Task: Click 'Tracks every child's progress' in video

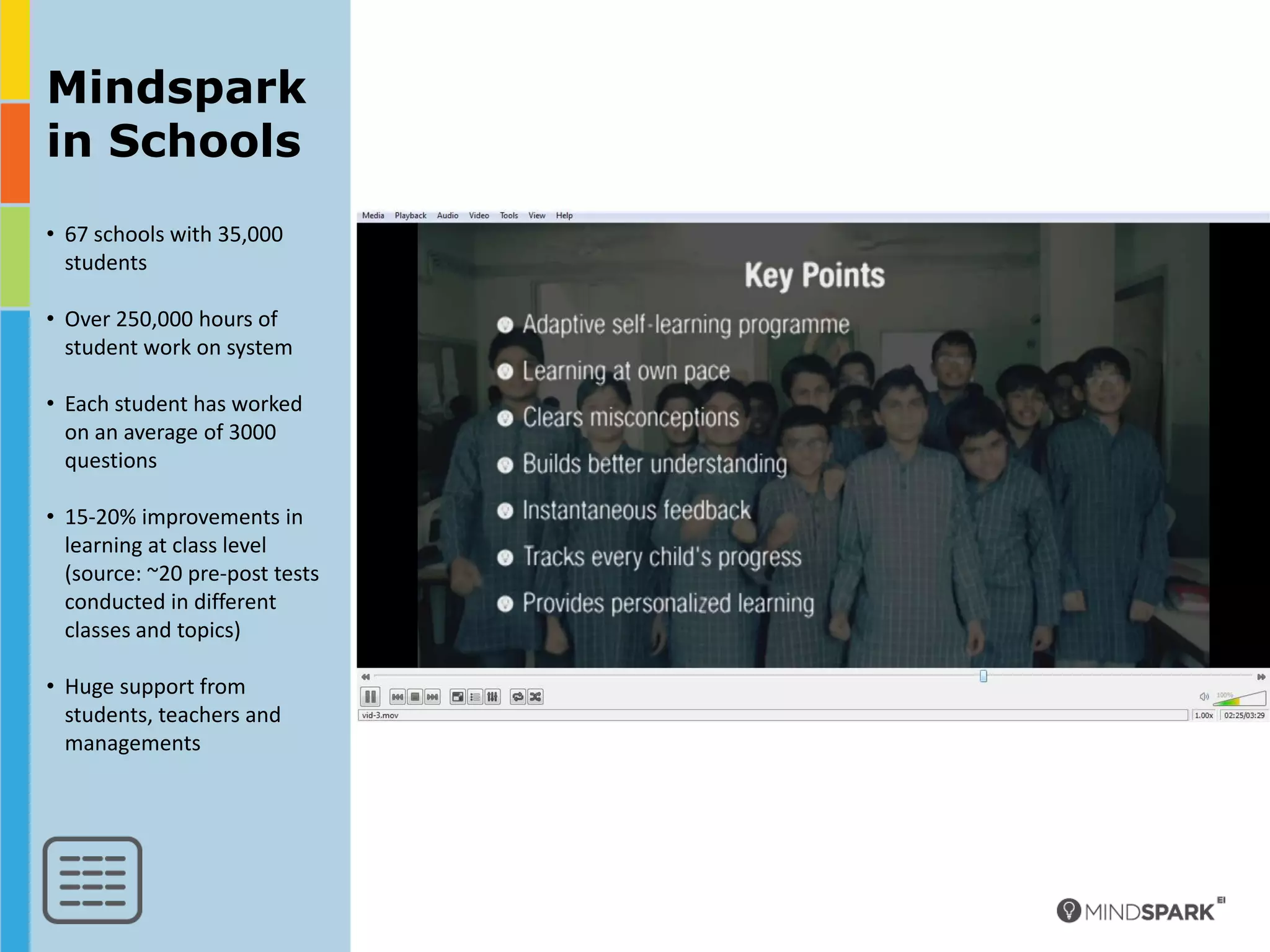Action: (662, 557)
